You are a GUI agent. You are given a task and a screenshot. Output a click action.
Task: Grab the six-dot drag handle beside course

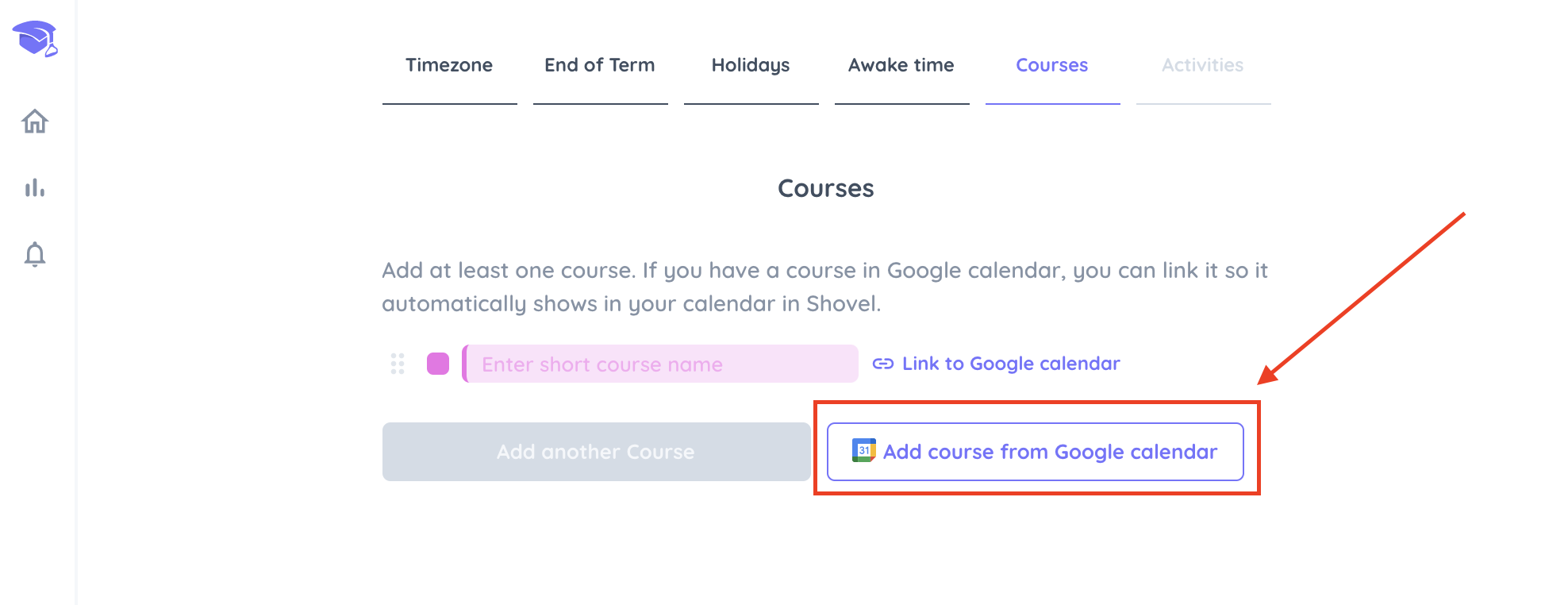point(398,364)
